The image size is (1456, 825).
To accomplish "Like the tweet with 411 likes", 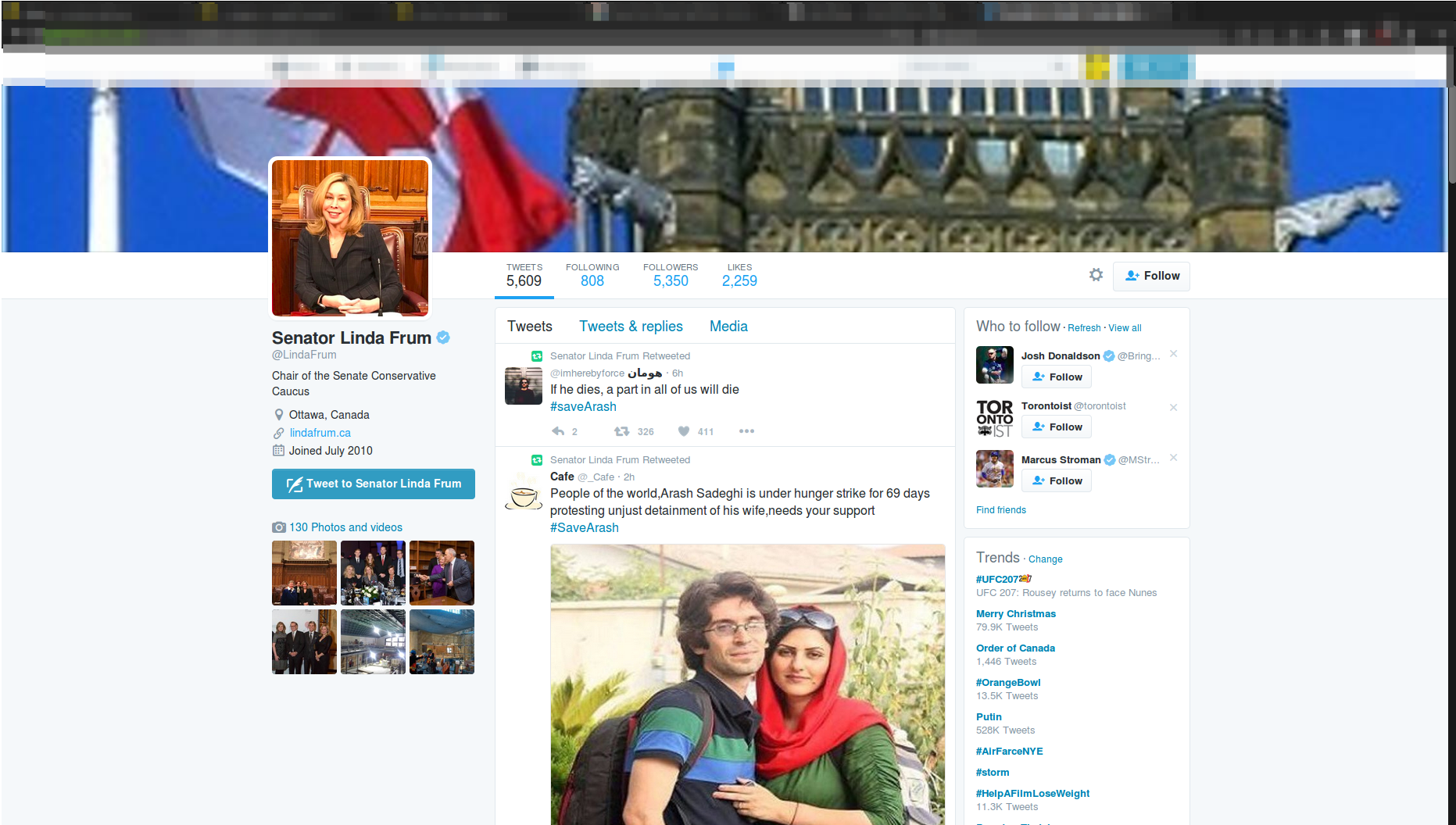I will (x=684, y=431).
